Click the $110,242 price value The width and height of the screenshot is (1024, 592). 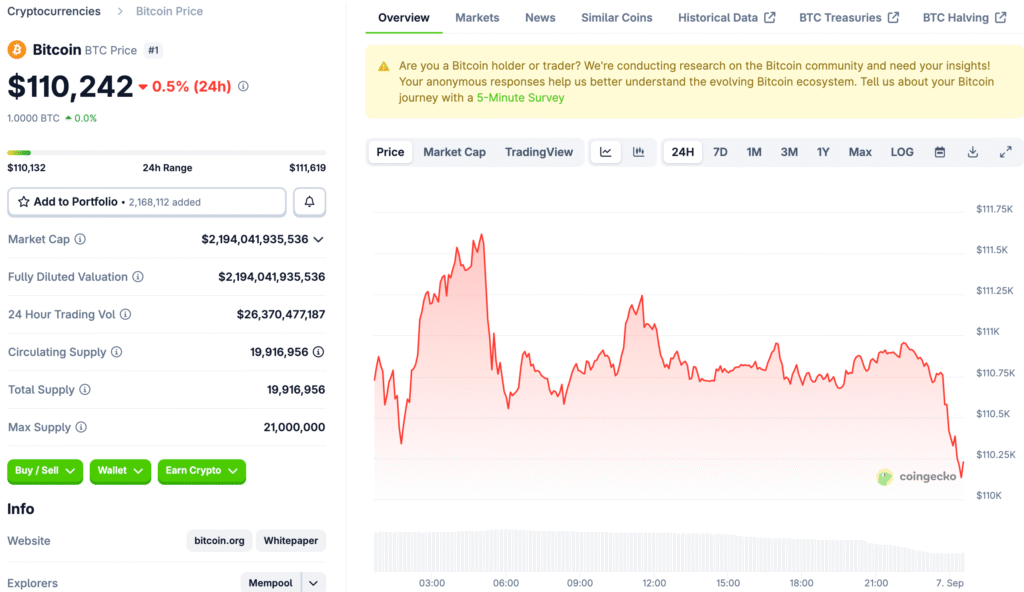[x=71, y=87]
